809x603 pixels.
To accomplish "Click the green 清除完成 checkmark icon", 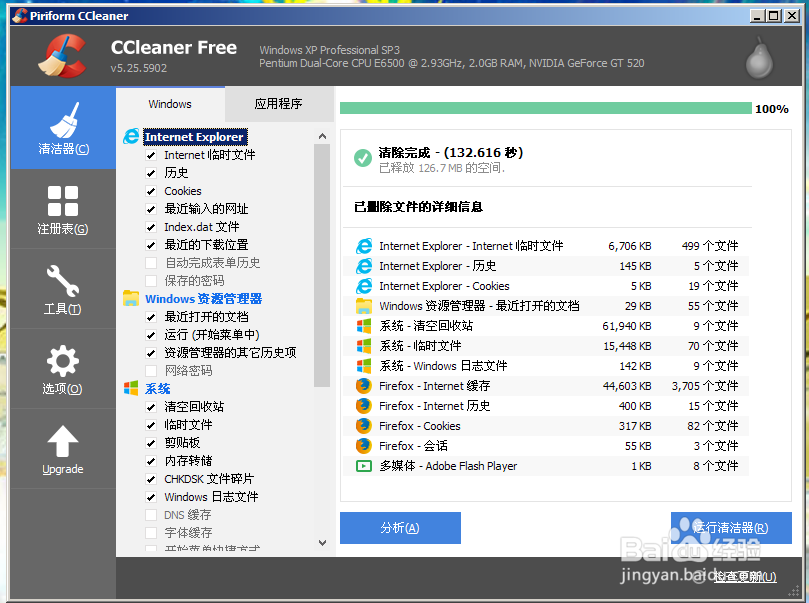I will (x=363, y=158).
